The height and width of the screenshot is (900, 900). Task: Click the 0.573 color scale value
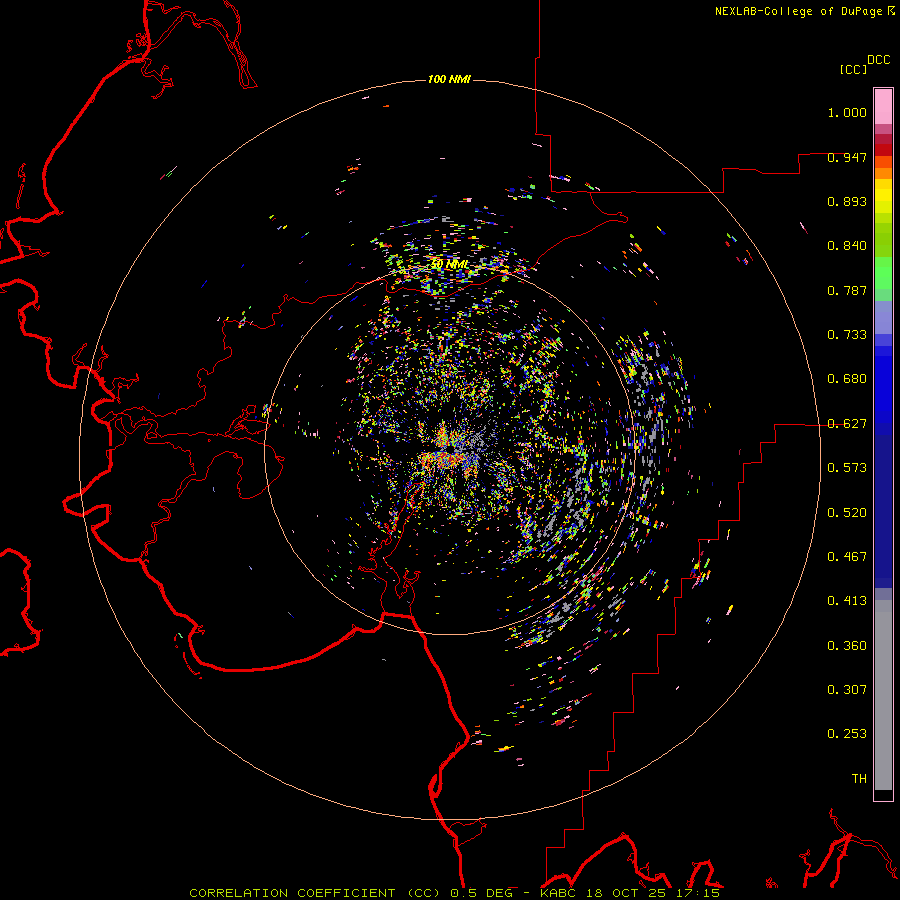(x=847, y=468)
